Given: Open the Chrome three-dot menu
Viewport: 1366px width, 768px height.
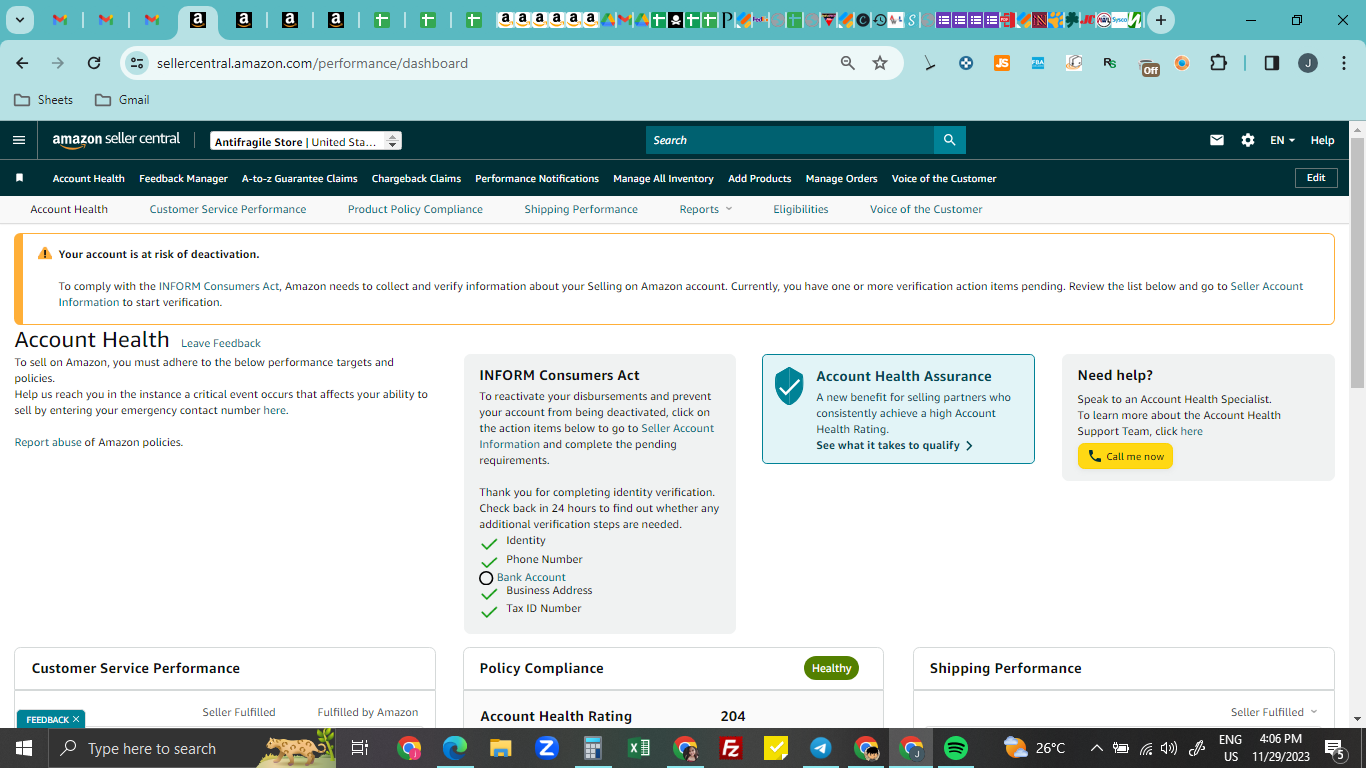Looking at the screenshot, I should coord(1342,63).
